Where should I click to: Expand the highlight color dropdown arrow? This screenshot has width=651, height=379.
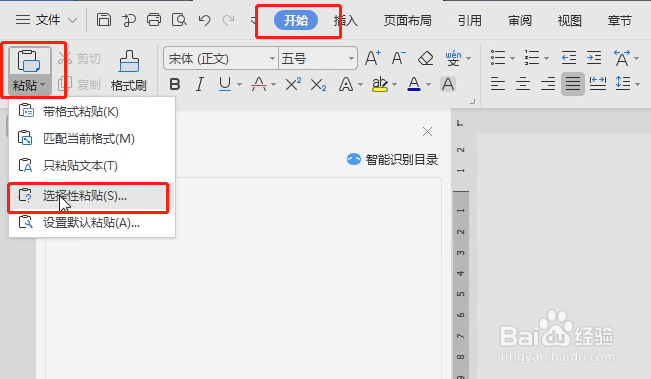pyautogui.click(x=394, y=85)
